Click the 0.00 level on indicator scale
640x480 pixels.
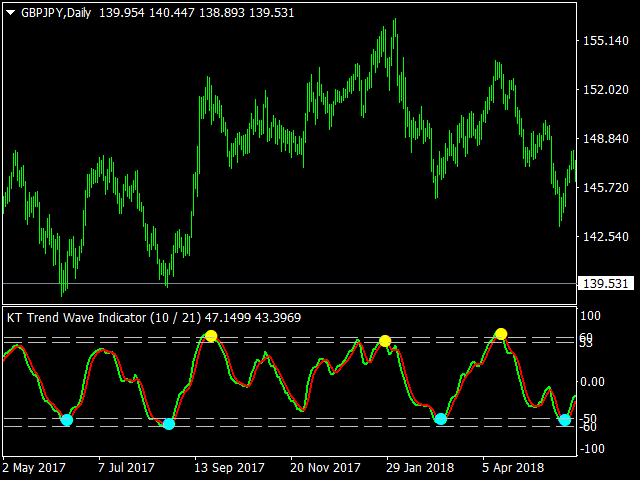(x=592, y=382)
